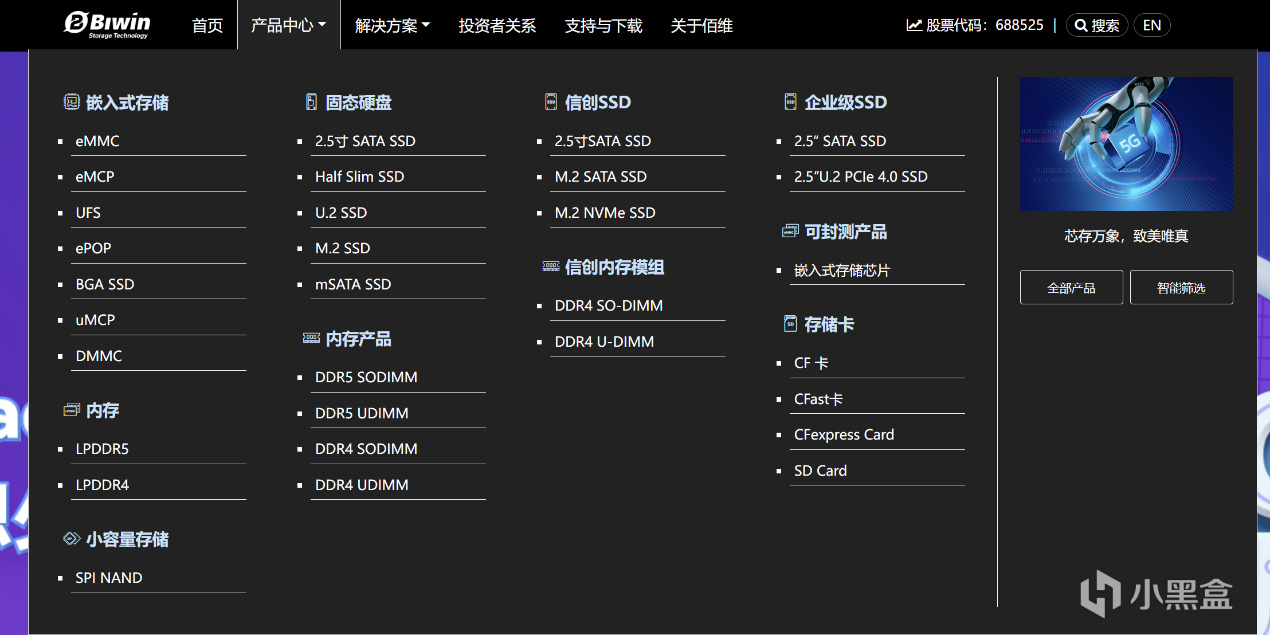Click the 存储卡 heading text
This screenshot has height=635, width=1270.
(830, 324)
